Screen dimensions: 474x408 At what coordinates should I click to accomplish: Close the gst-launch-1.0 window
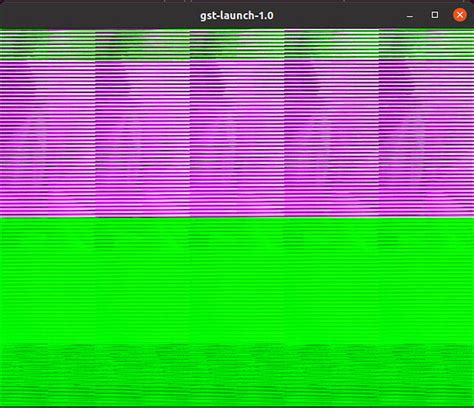pos(460,15)
